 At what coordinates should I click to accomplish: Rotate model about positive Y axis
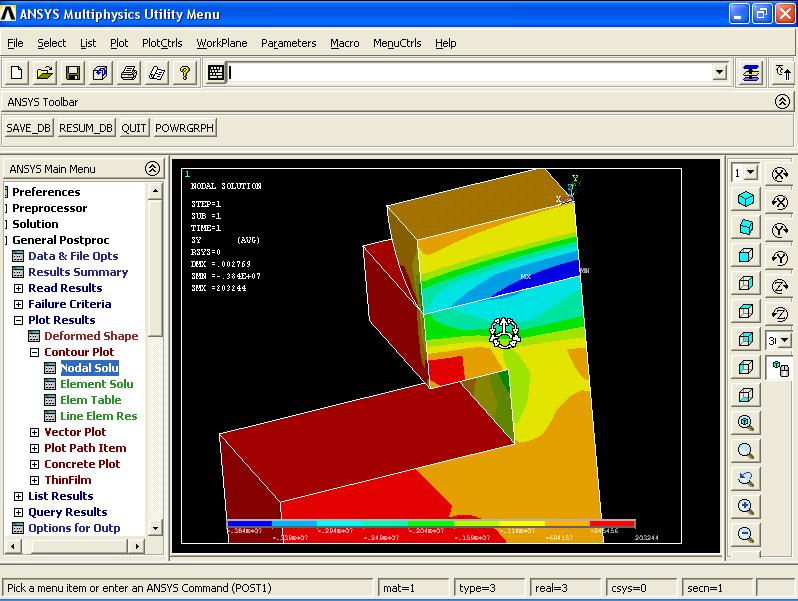(x=780, y=231)
